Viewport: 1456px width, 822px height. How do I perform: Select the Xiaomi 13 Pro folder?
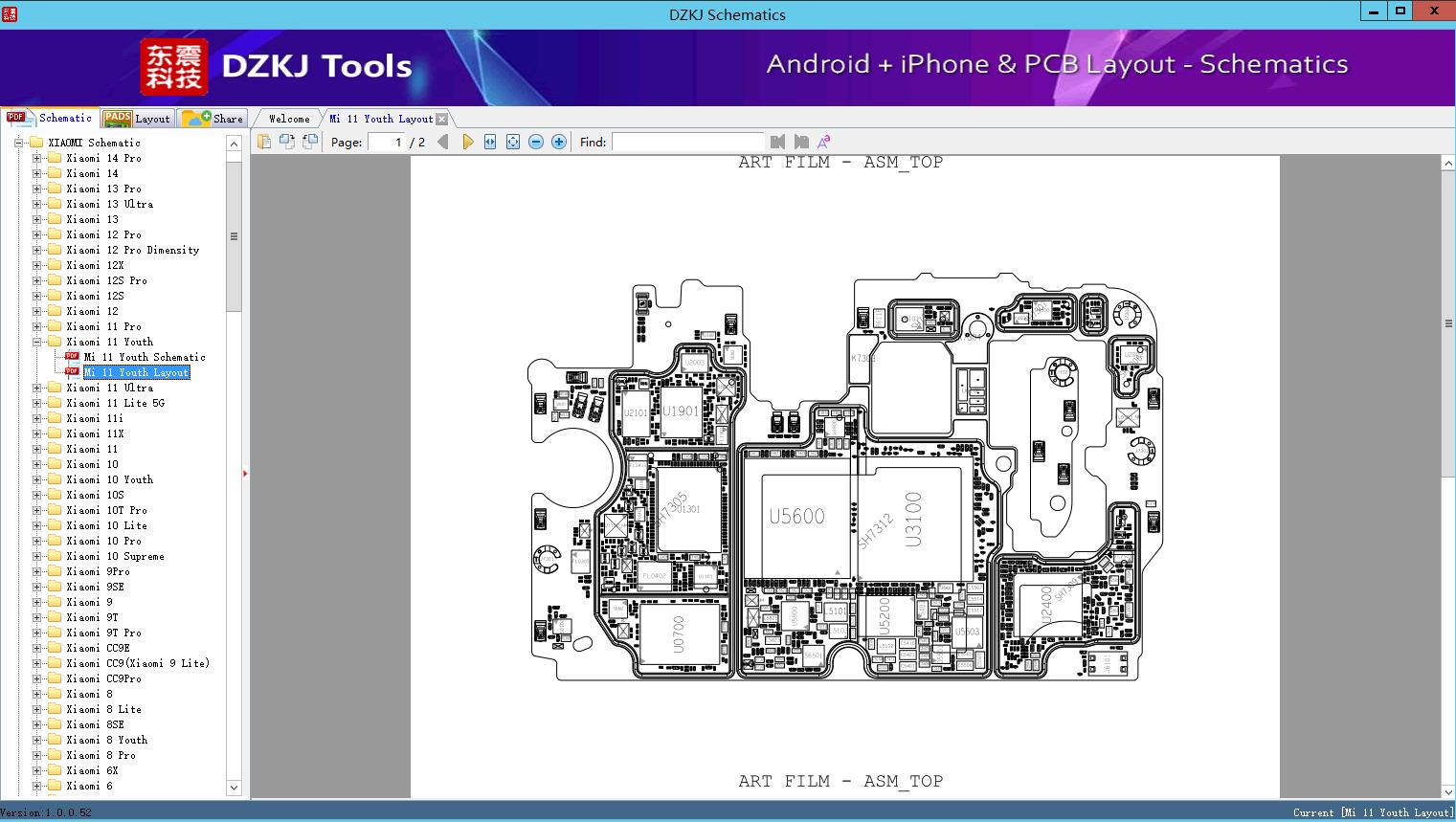(104, 189)
